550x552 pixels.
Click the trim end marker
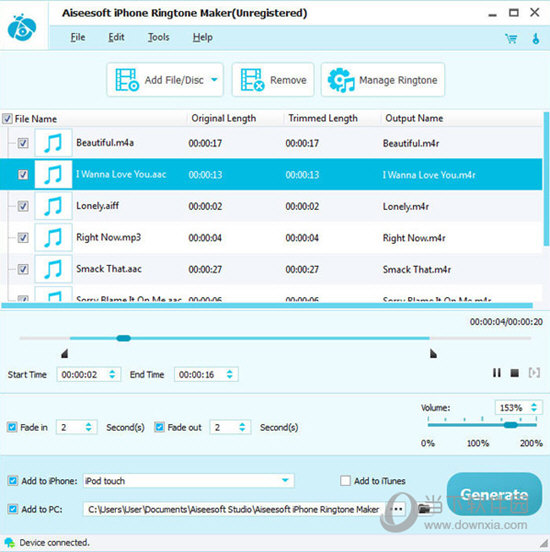[x=433, y=353]
